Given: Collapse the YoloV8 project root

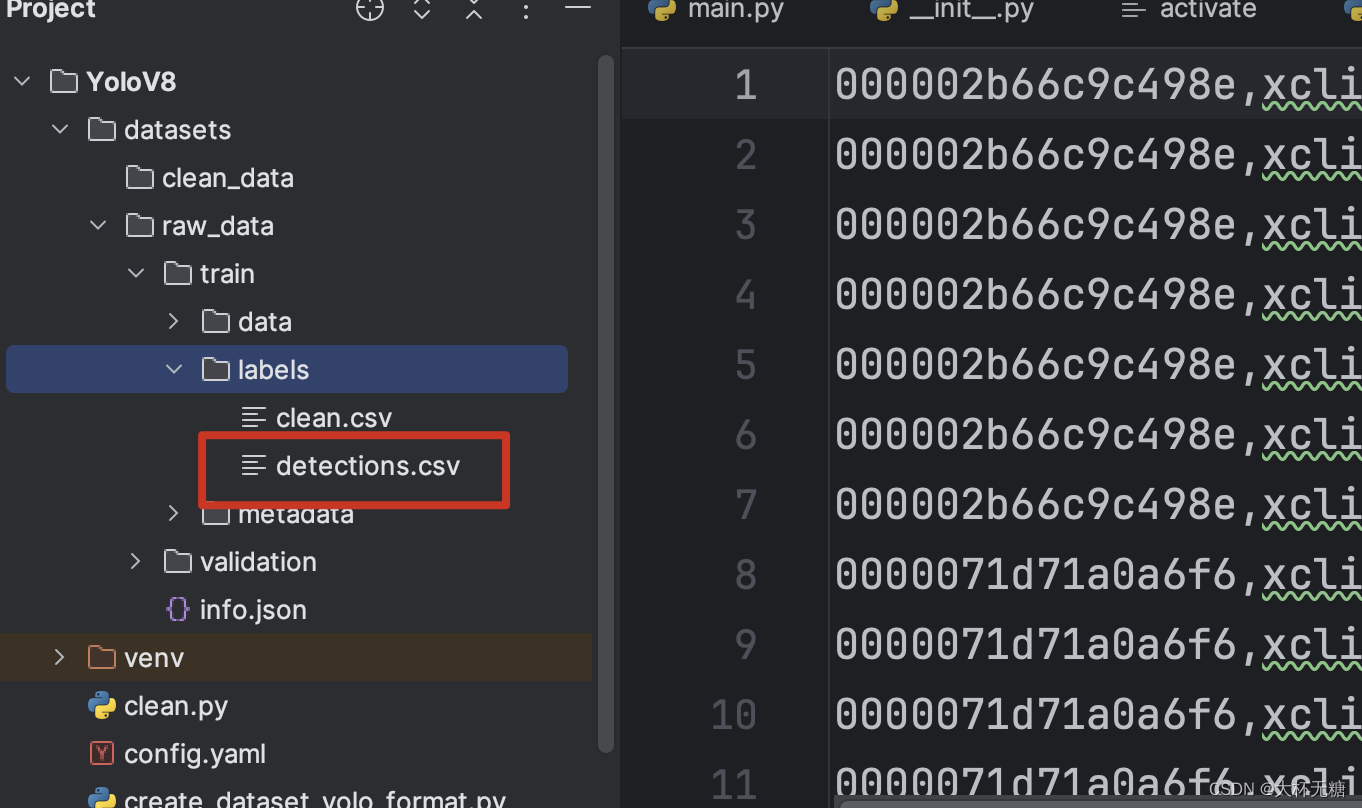Looking at the screenshot, I should pos(22,82).
